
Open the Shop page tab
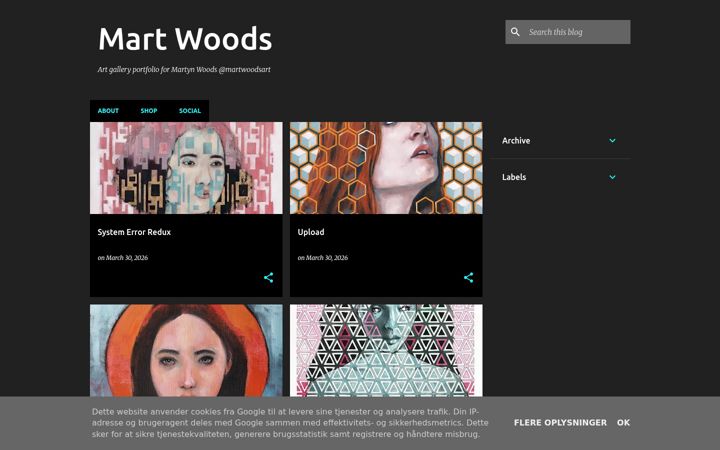[x=149, y=111]
